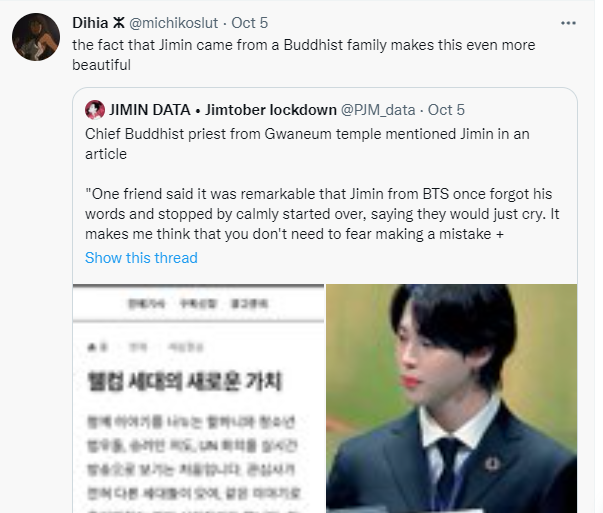Click the main tweet text about Buddhist family

[x=303, y=55]
